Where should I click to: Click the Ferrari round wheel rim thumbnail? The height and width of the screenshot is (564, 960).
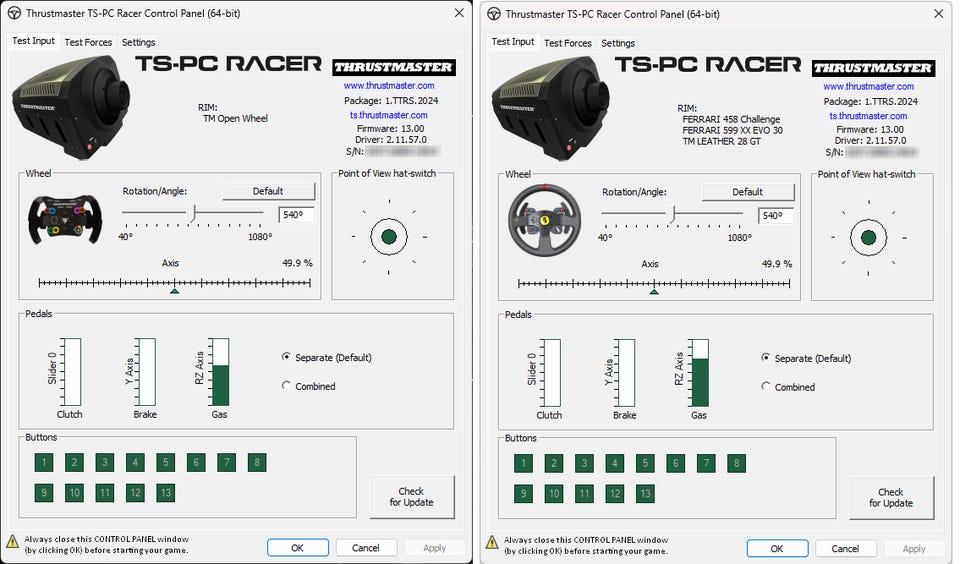click(x=544, y=220)
